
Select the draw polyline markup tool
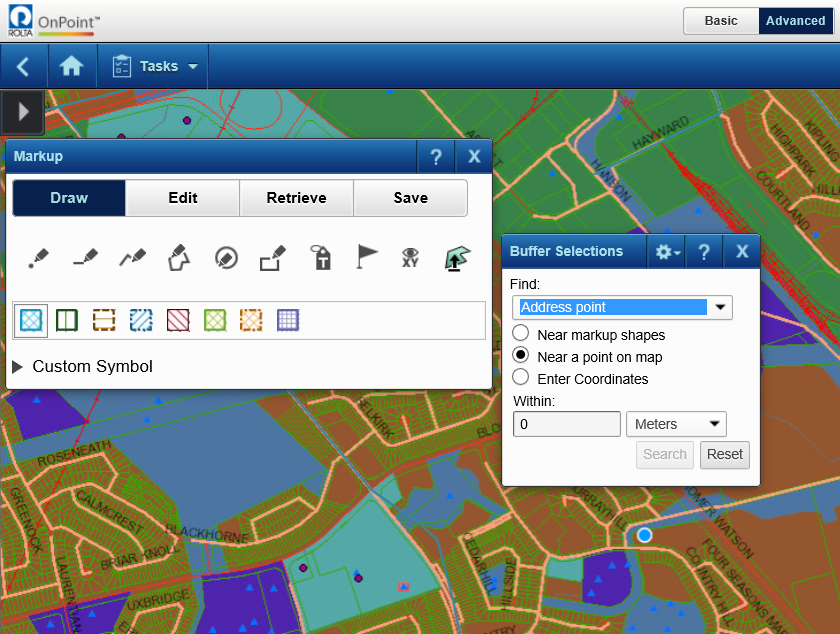132,258
